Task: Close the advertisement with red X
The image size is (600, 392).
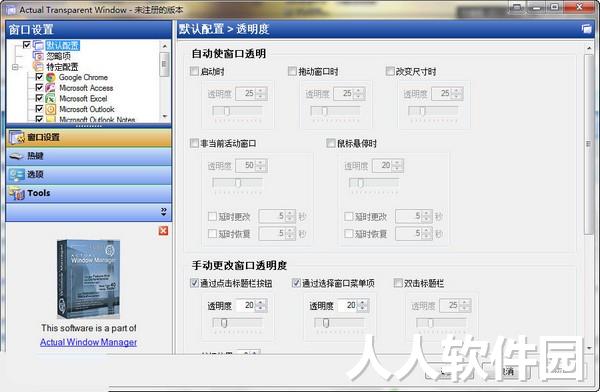Action: pyautogui.click(x=163, y=230)
